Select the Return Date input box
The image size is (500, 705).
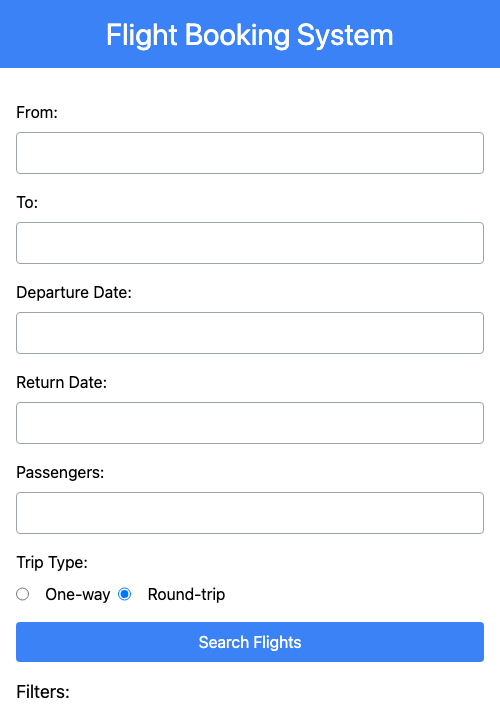click(x=250, y=423)
